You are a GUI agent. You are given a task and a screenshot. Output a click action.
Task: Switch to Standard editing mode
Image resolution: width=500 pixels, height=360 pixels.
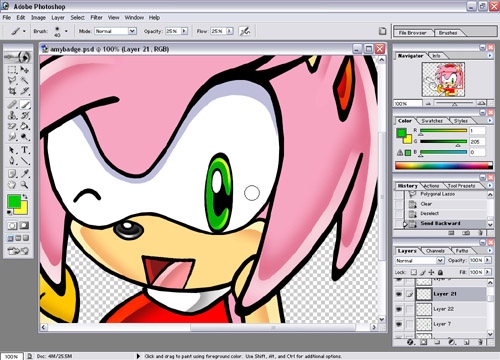tap(12, 226)
